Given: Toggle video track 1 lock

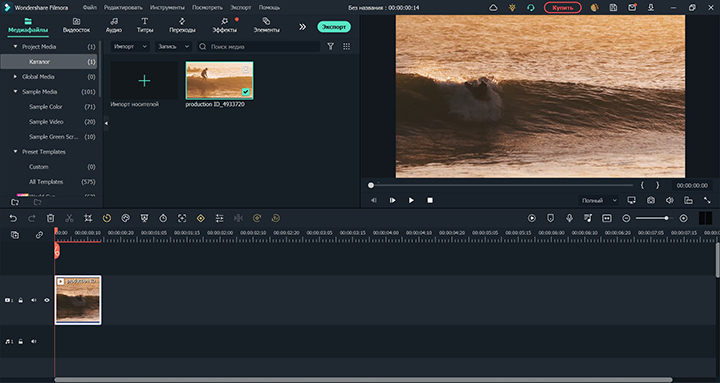Looking at the screenshot, I should [21, 300].
